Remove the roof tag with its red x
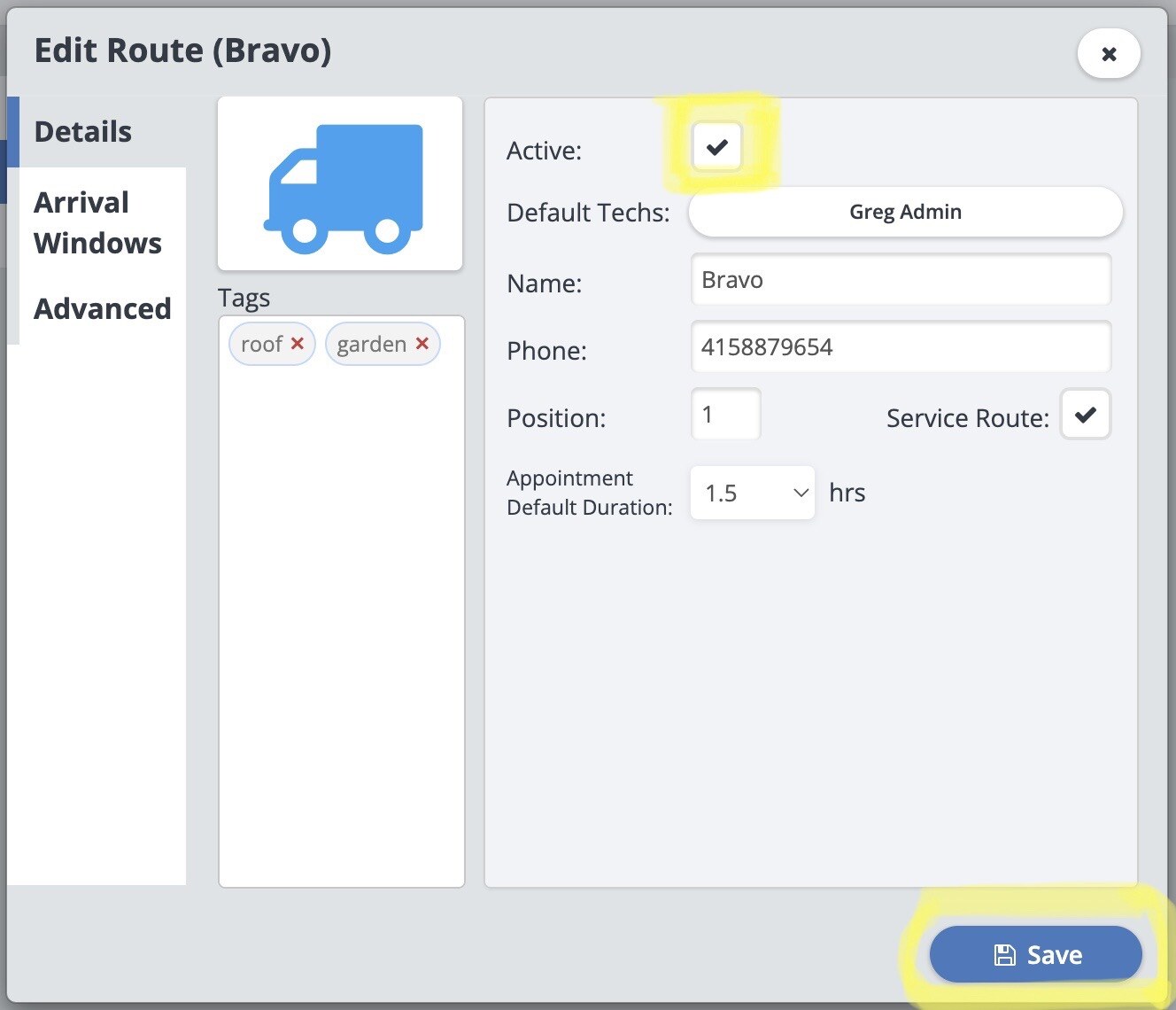This screenshot has width=1176, height=1010. [x=298, y=344]
